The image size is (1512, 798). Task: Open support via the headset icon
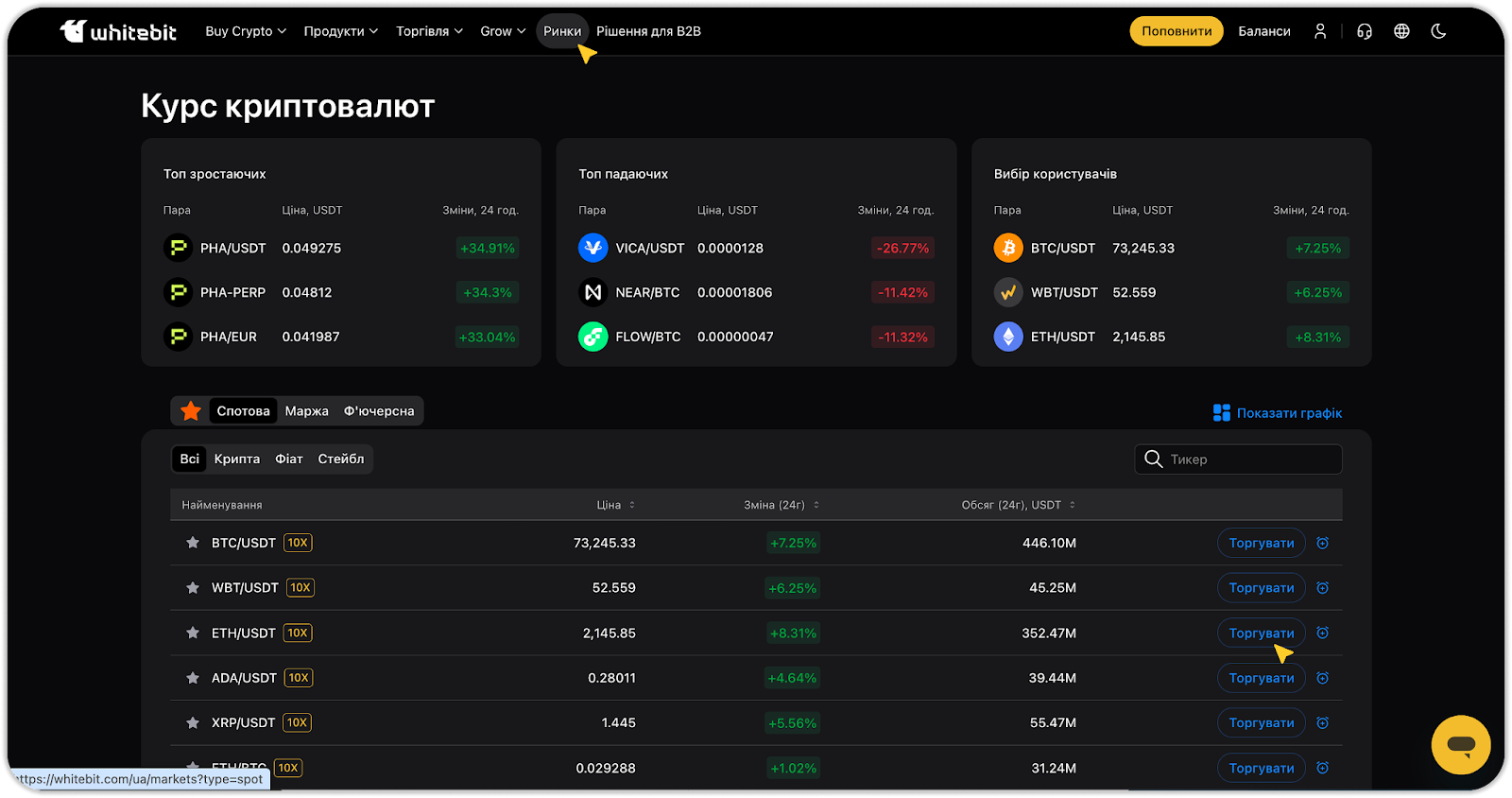pyautogui.click(x=1364, y=31)
